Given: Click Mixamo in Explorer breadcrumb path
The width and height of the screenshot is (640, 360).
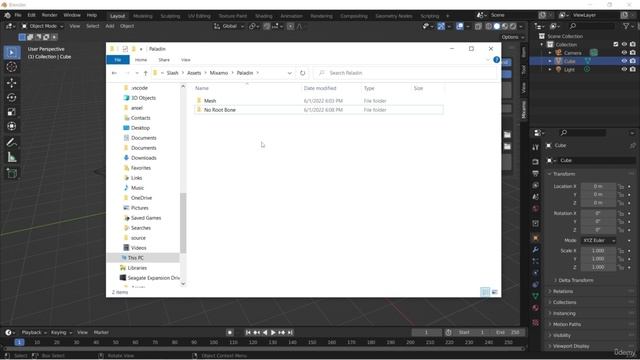Looking at the screenshot, I should point(219,73).
